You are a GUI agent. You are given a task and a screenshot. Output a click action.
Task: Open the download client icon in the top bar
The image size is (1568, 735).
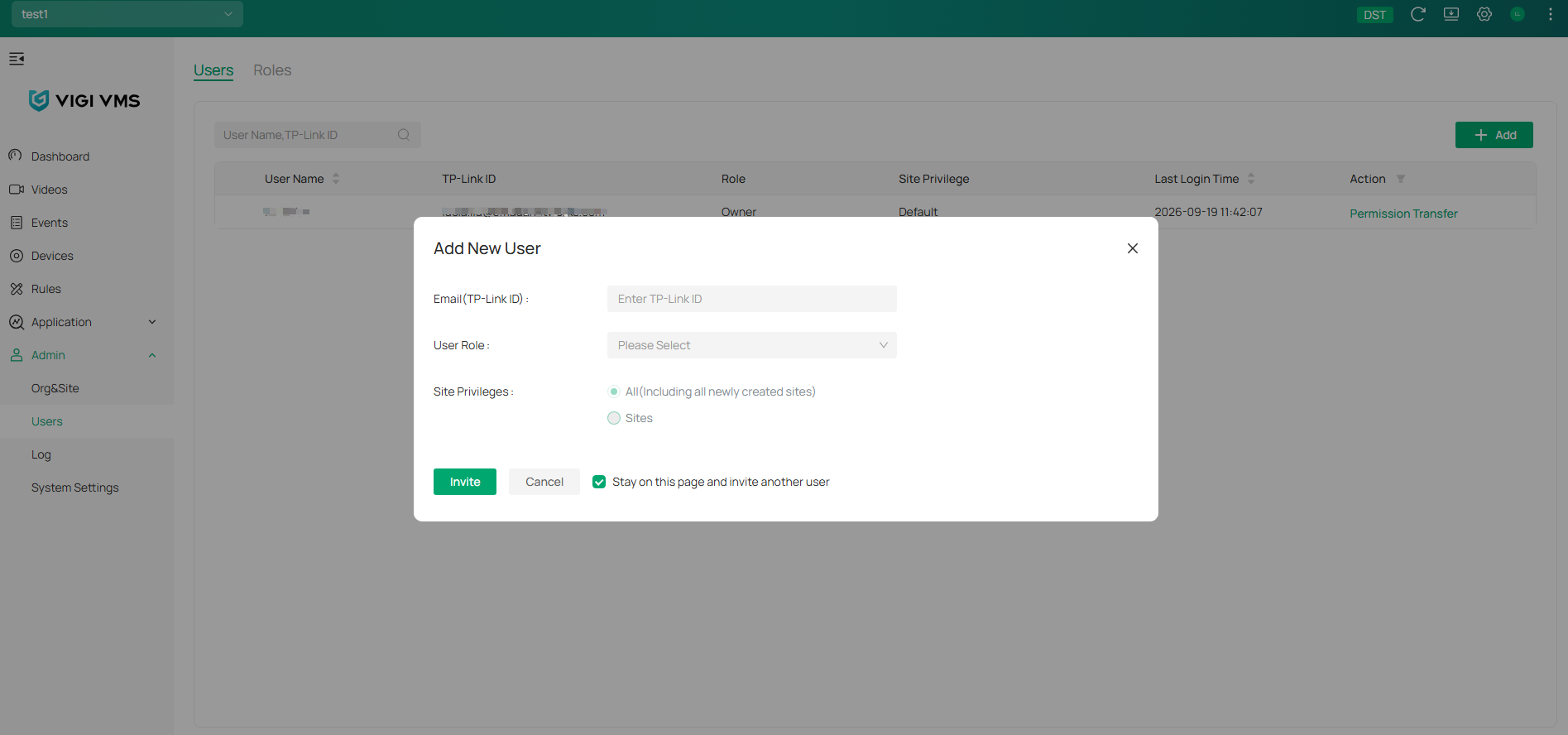[x=1451, y=14]
